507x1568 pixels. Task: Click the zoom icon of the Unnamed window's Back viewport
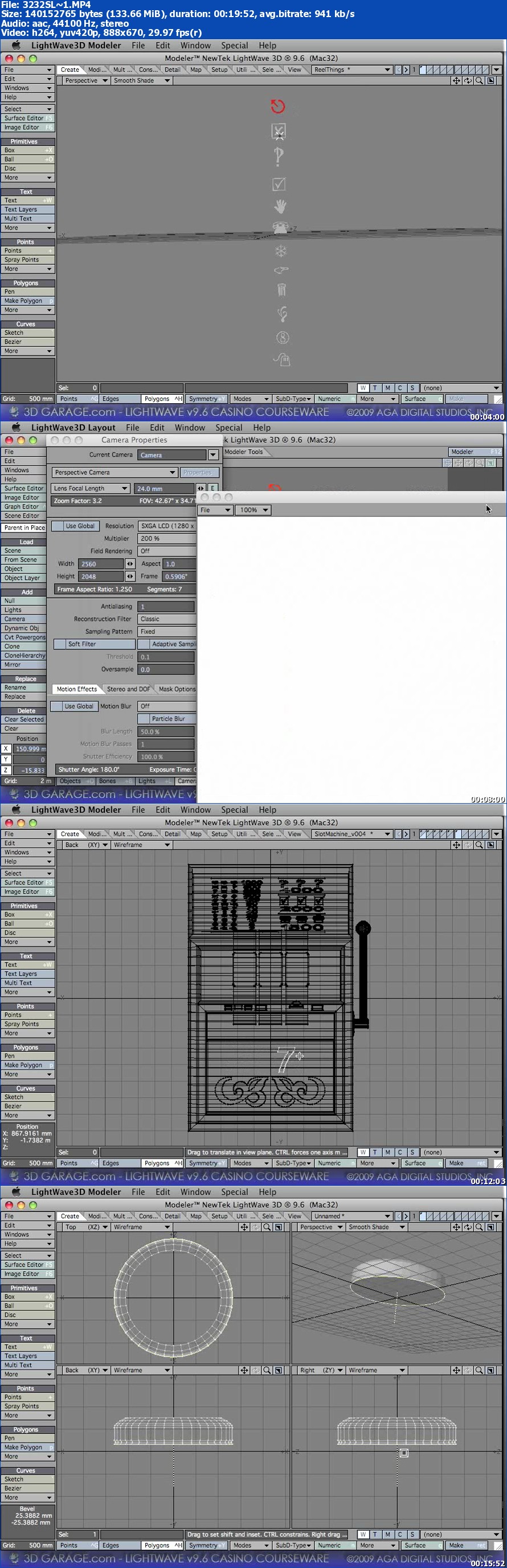coord(267,1370)
